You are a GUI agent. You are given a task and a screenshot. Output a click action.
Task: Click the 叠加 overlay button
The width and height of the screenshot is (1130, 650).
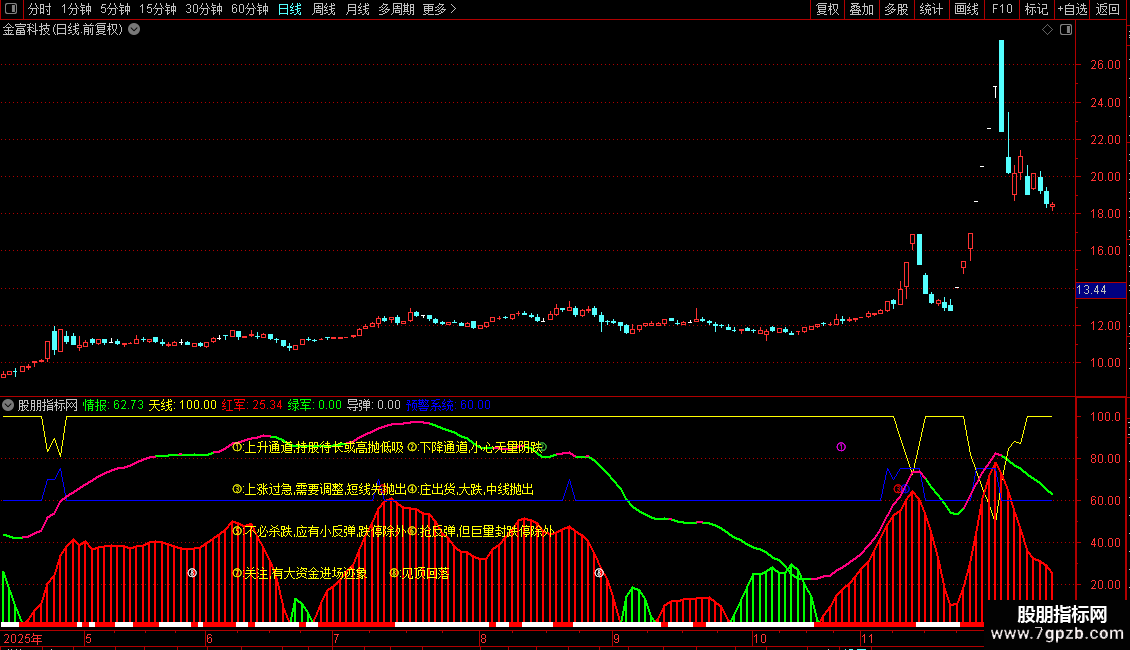tap(861, 9)
